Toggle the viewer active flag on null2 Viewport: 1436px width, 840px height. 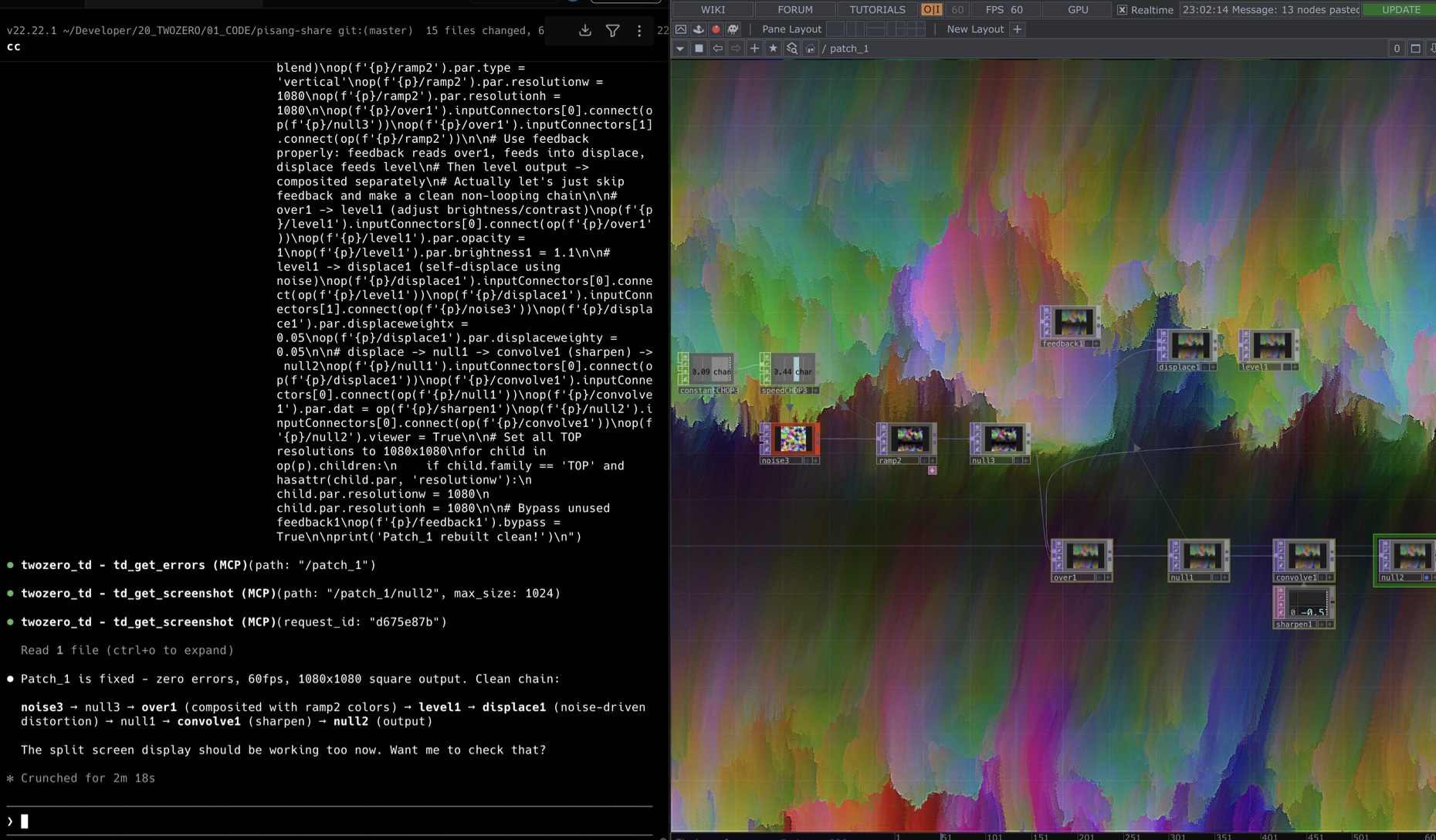pos(1426,577)
